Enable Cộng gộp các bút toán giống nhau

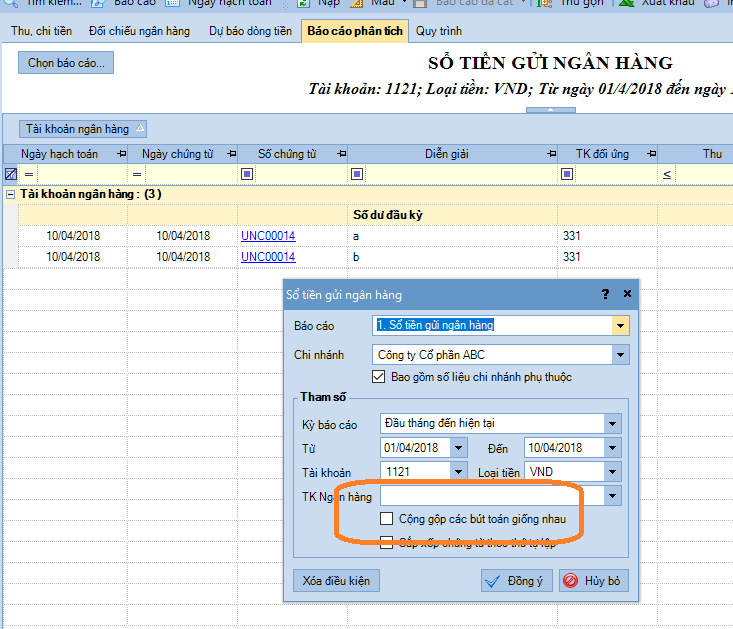click(386, 519)
